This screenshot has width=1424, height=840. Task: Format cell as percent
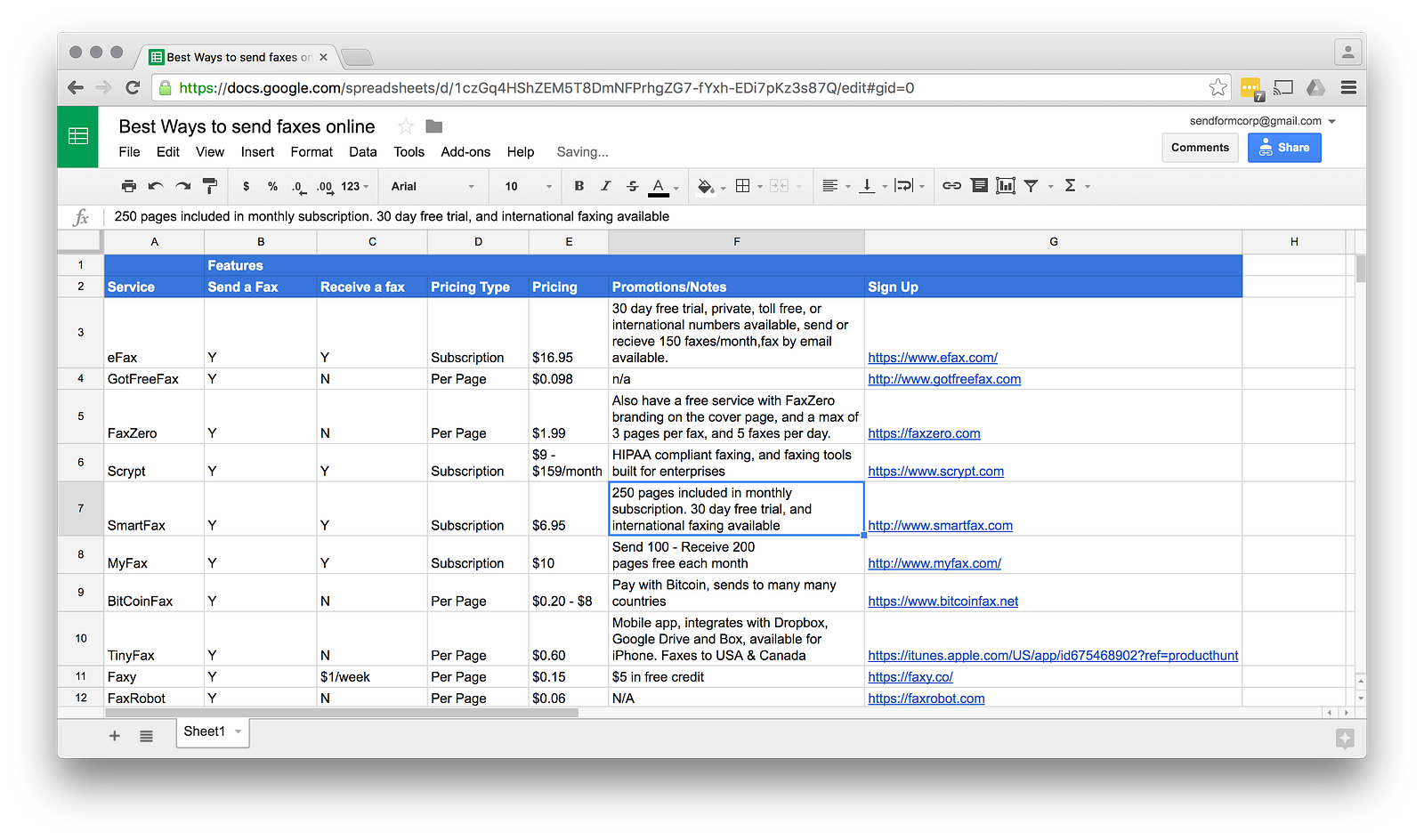(x=272, y=186)
